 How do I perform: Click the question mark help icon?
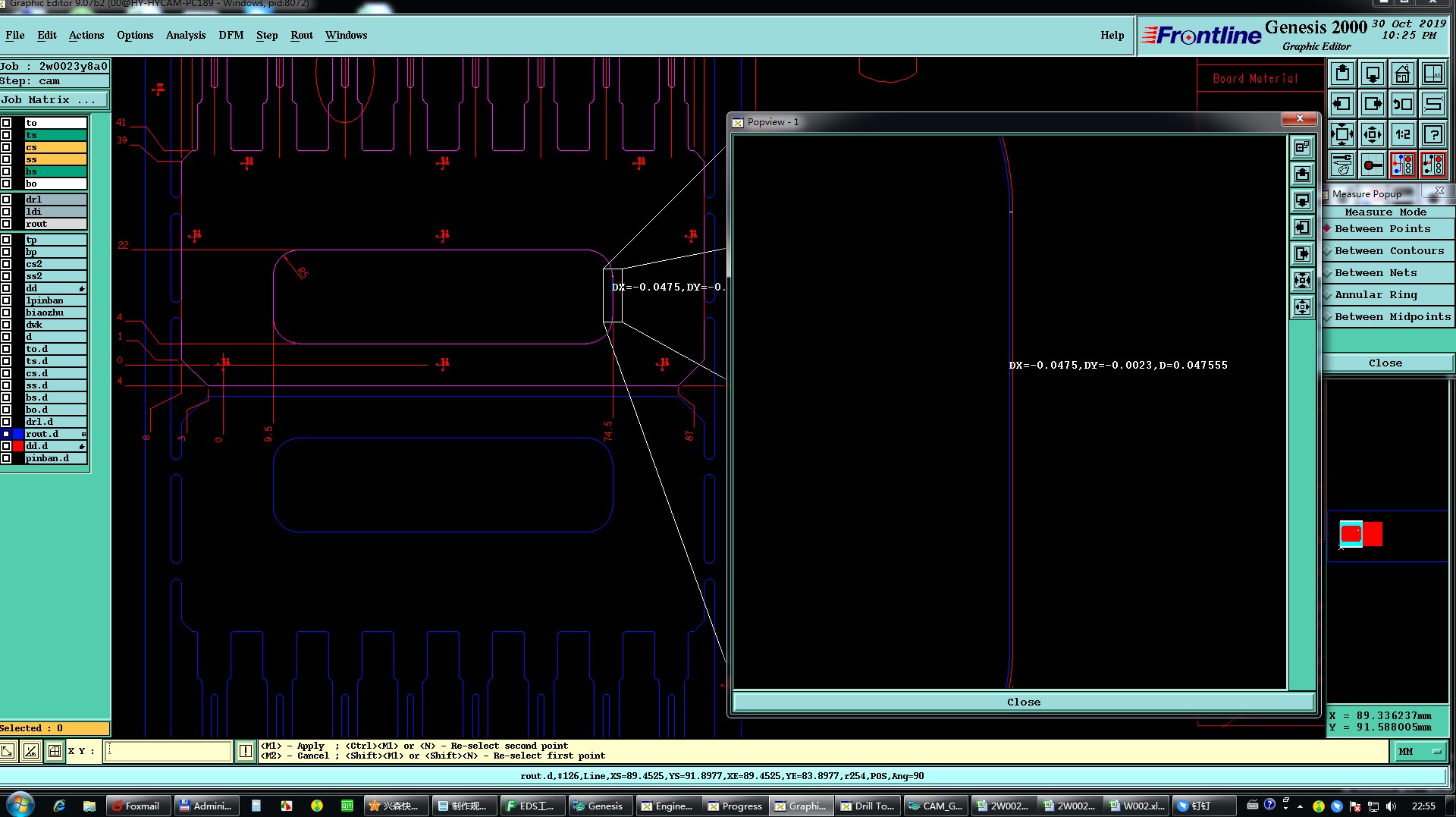click(x=1432, y=135)
